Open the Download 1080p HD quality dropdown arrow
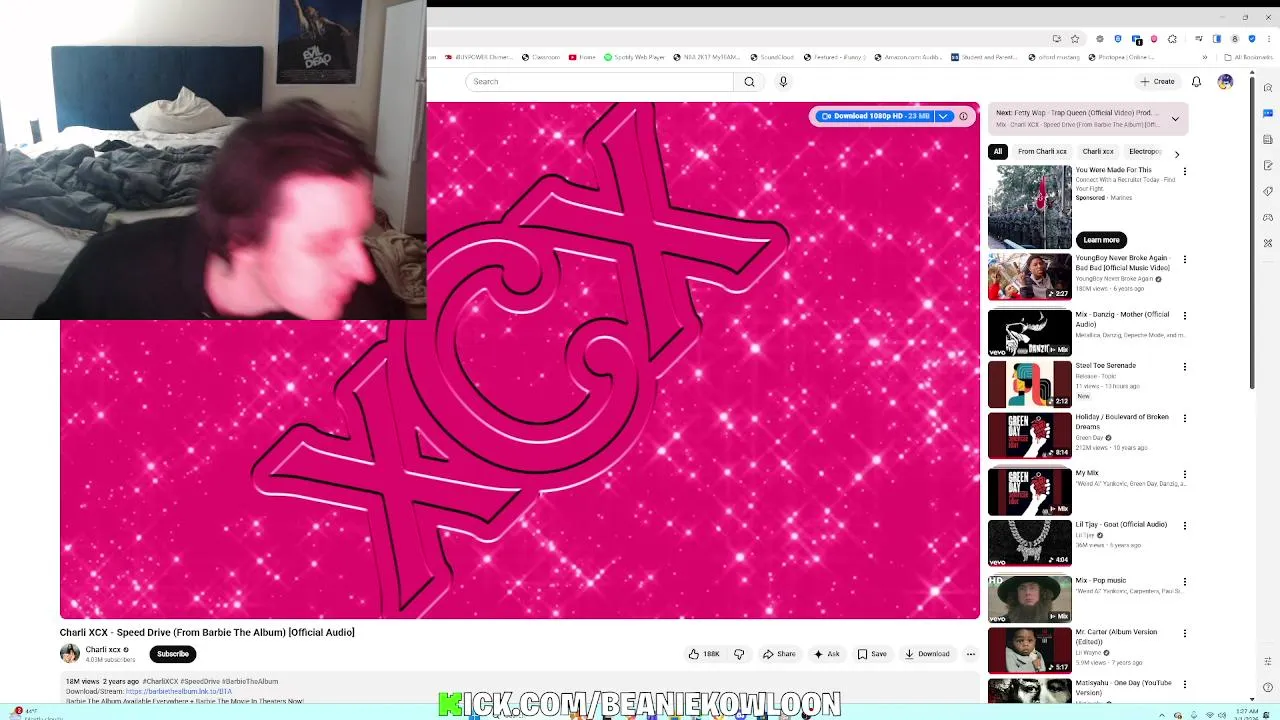1280x720 pixels. (942, 116)
